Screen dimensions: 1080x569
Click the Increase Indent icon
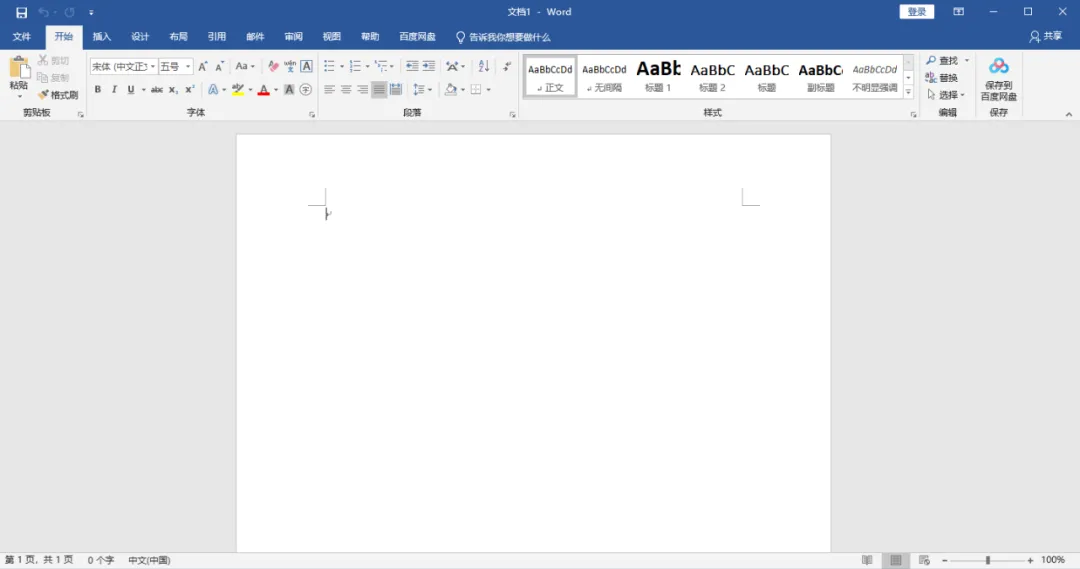[428, 66]
